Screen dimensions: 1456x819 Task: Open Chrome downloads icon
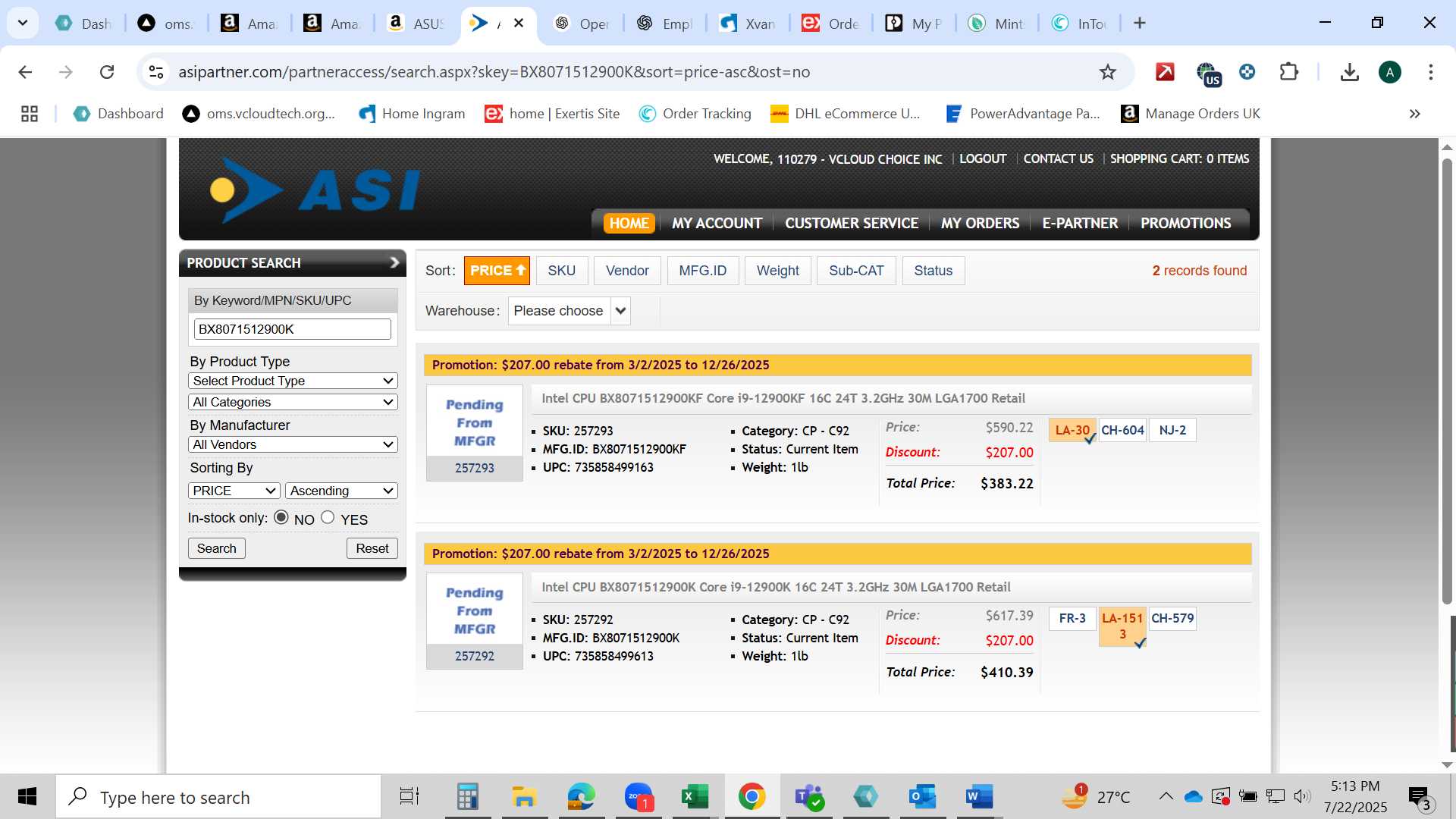point(1349,72)
